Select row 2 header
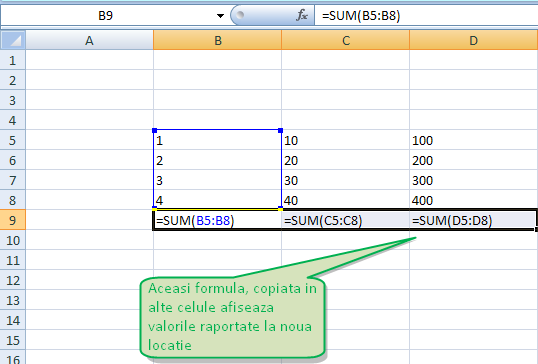 (13, 80)
